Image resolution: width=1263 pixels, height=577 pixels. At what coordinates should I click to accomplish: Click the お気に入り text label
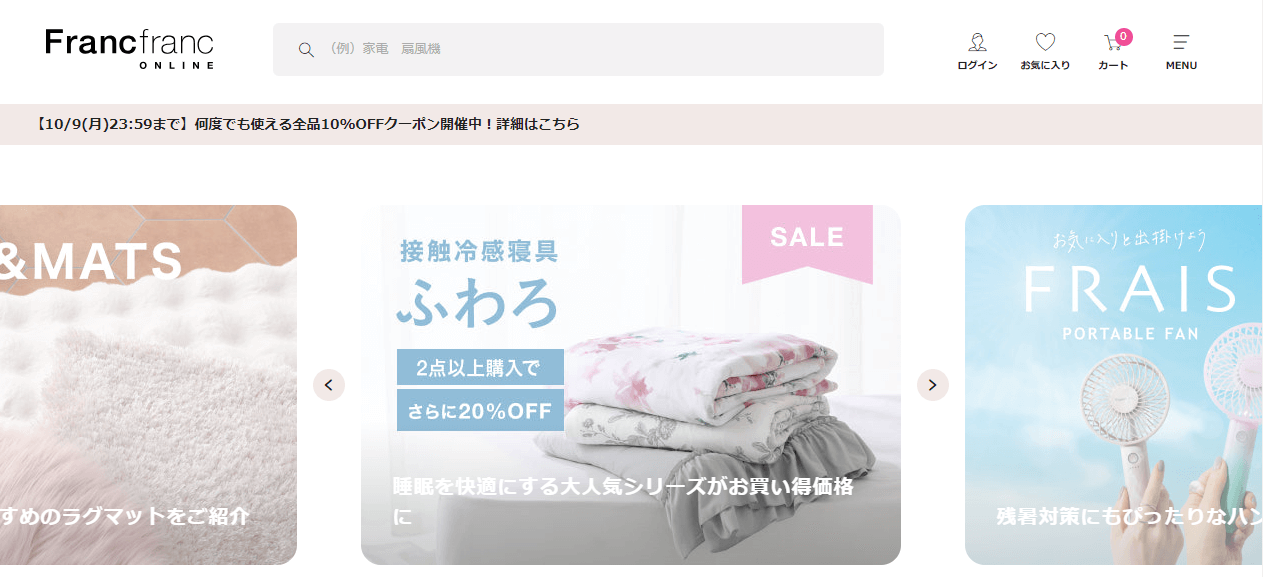[1045, 65]
